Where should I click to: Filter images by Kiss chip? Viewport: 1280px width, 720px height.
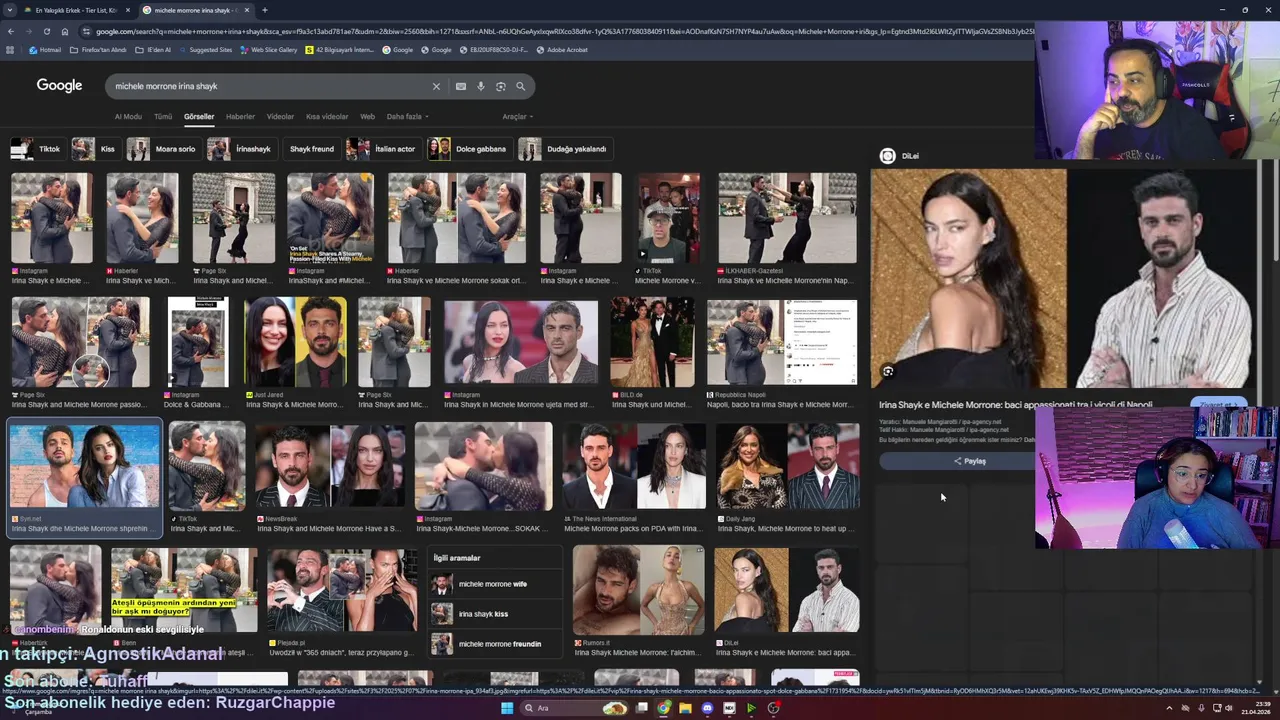tap(95, 149)
